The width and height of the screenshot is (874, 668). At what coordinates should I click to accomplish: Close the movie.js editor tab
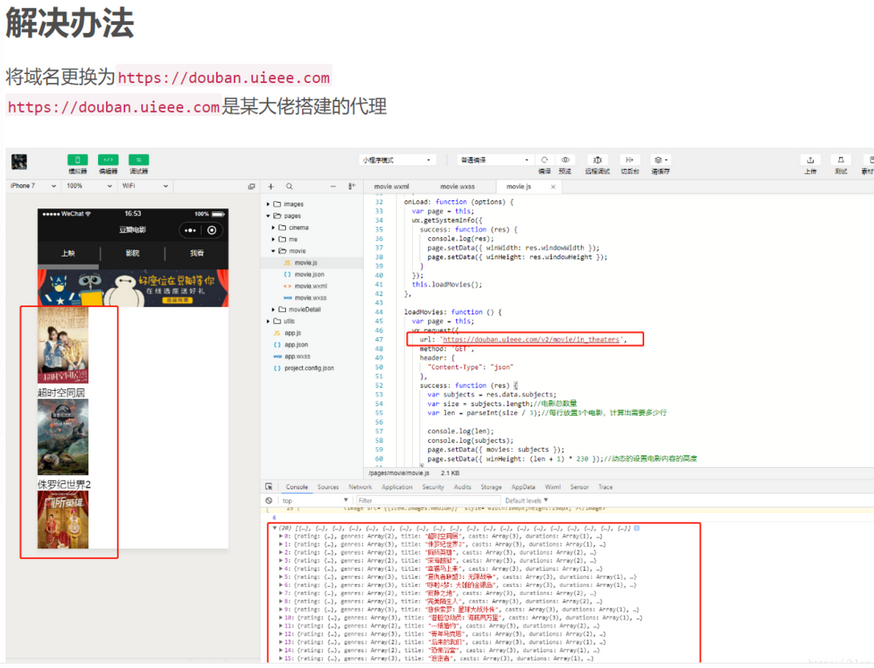pyautogui.click(x=553, y=187)
